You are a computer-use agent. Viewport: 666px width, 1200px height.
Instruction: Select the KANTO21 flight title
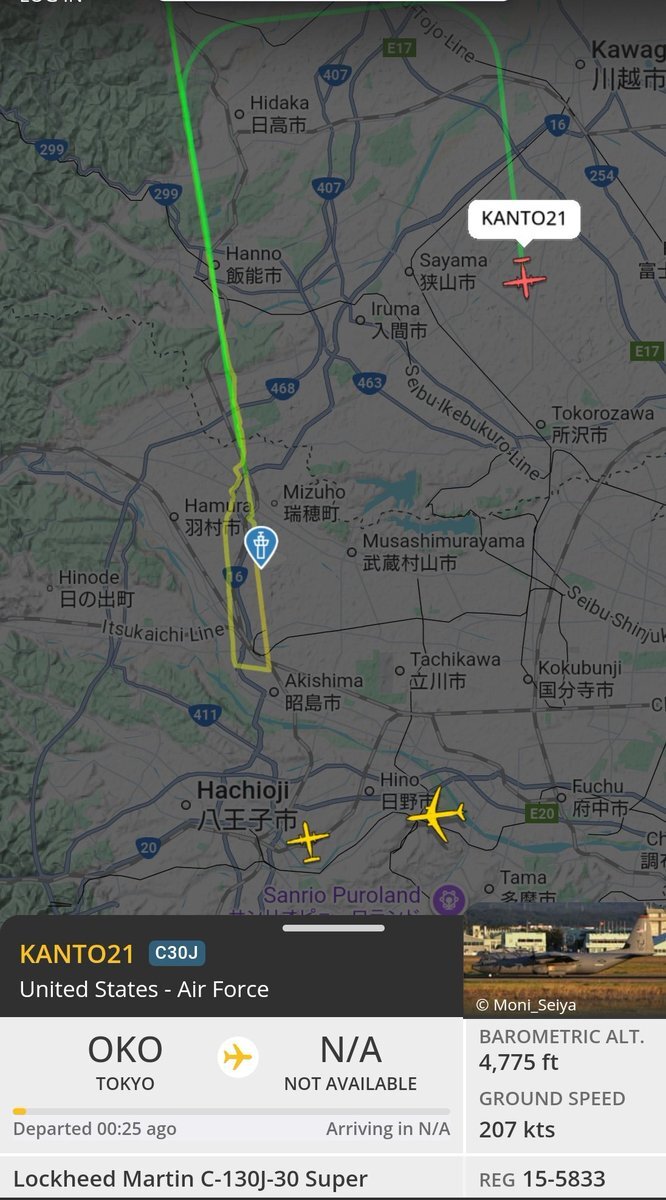[77, 953]
